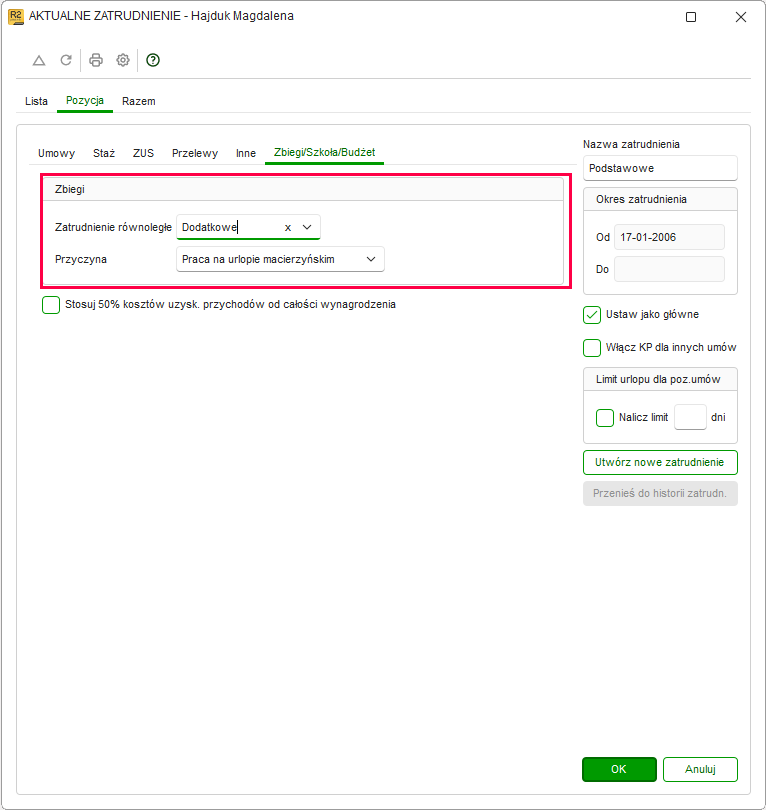Viewport: 766px width, 810px height.
Task: Open the Staż subtab
Action: click(104, 153)
